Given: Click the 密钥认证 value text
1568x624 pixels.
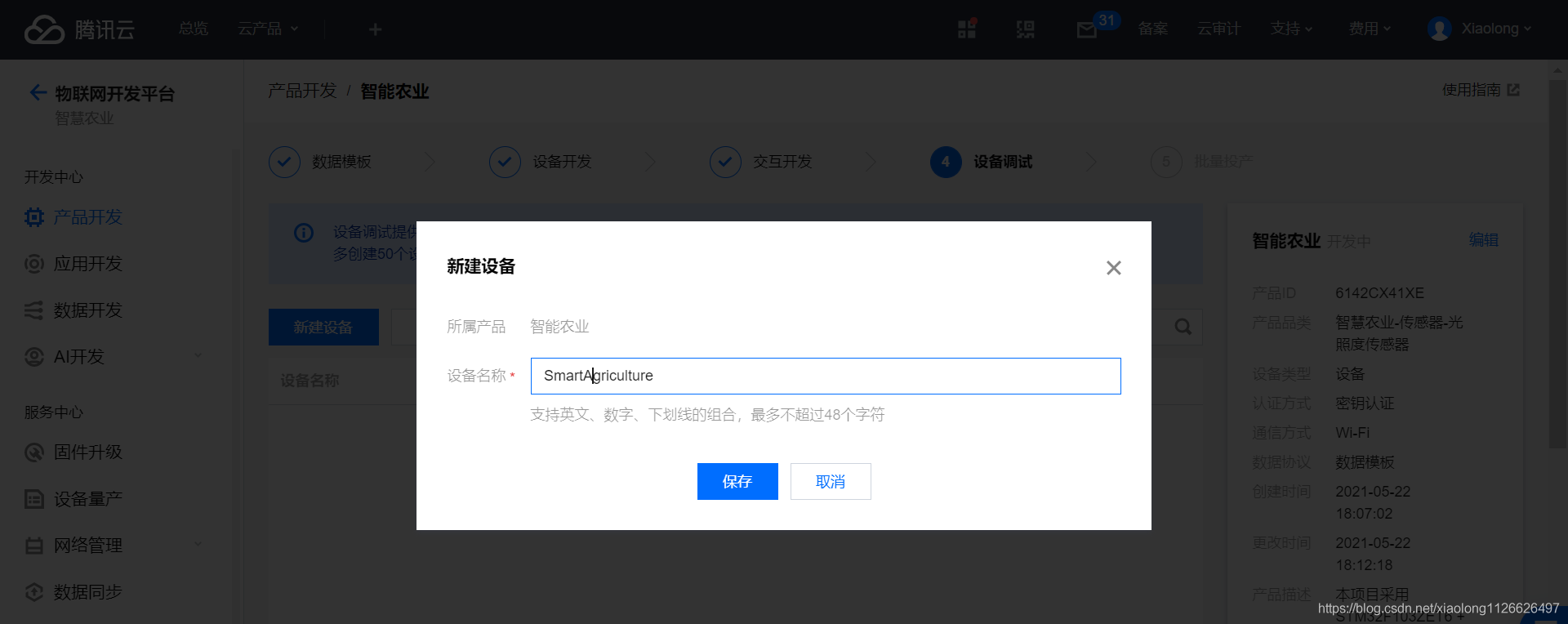Looking at the screenshot, I should pyautogui.click(x=1365, y=403).
